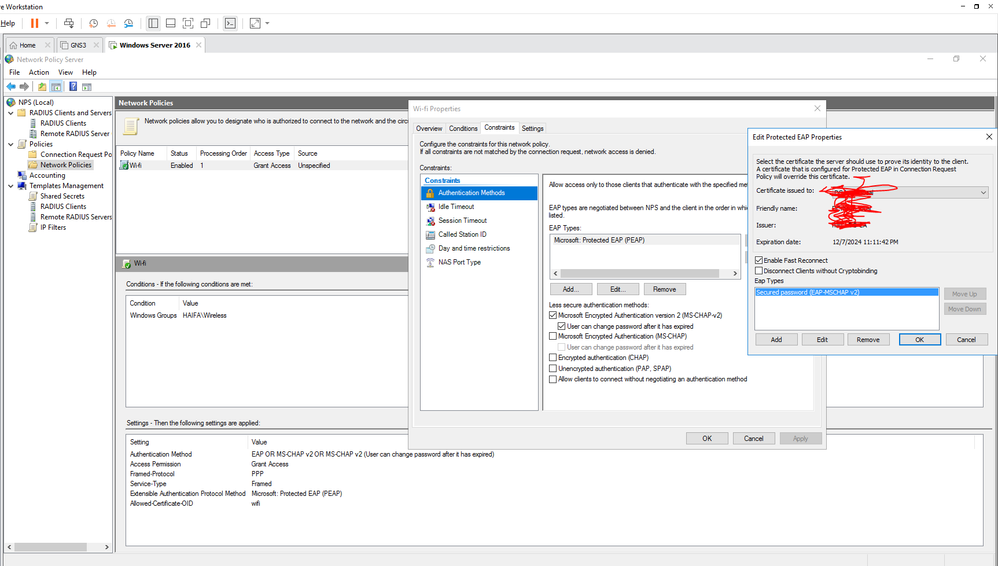Click the blue Back arrow in NPS toolbar

[x=11, y=86]
